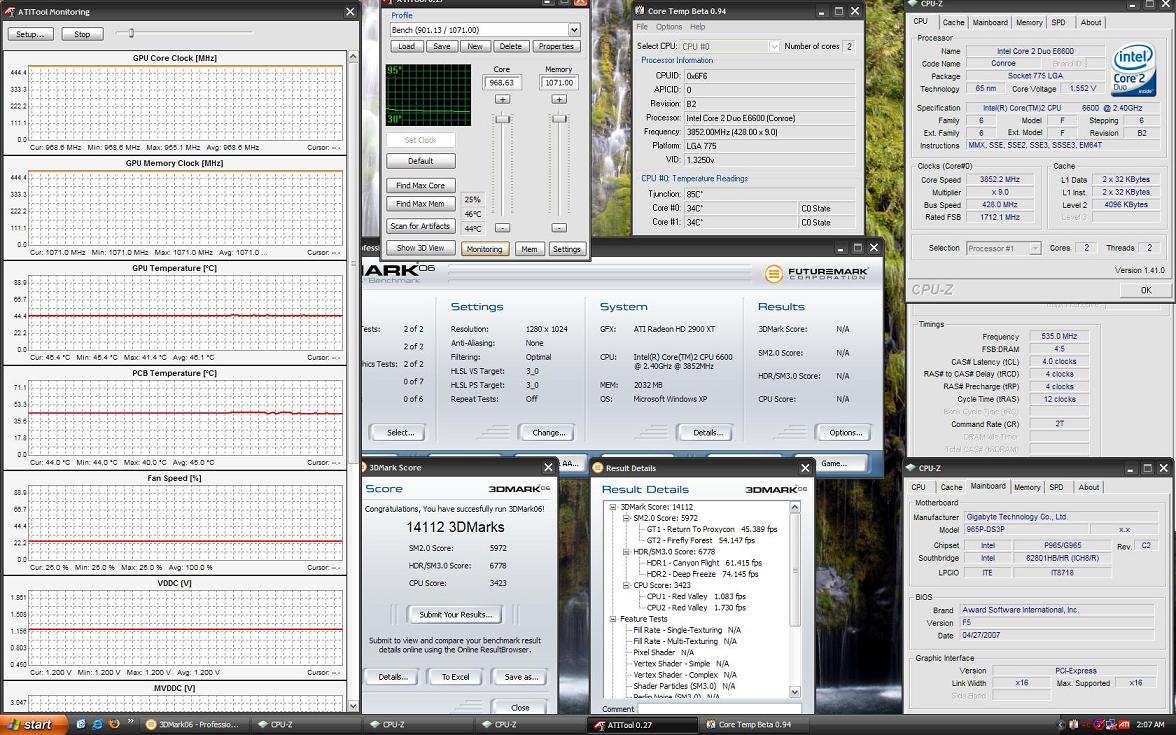Open ATITool Mem settings

pyautogui.click(x=530, y=249)
